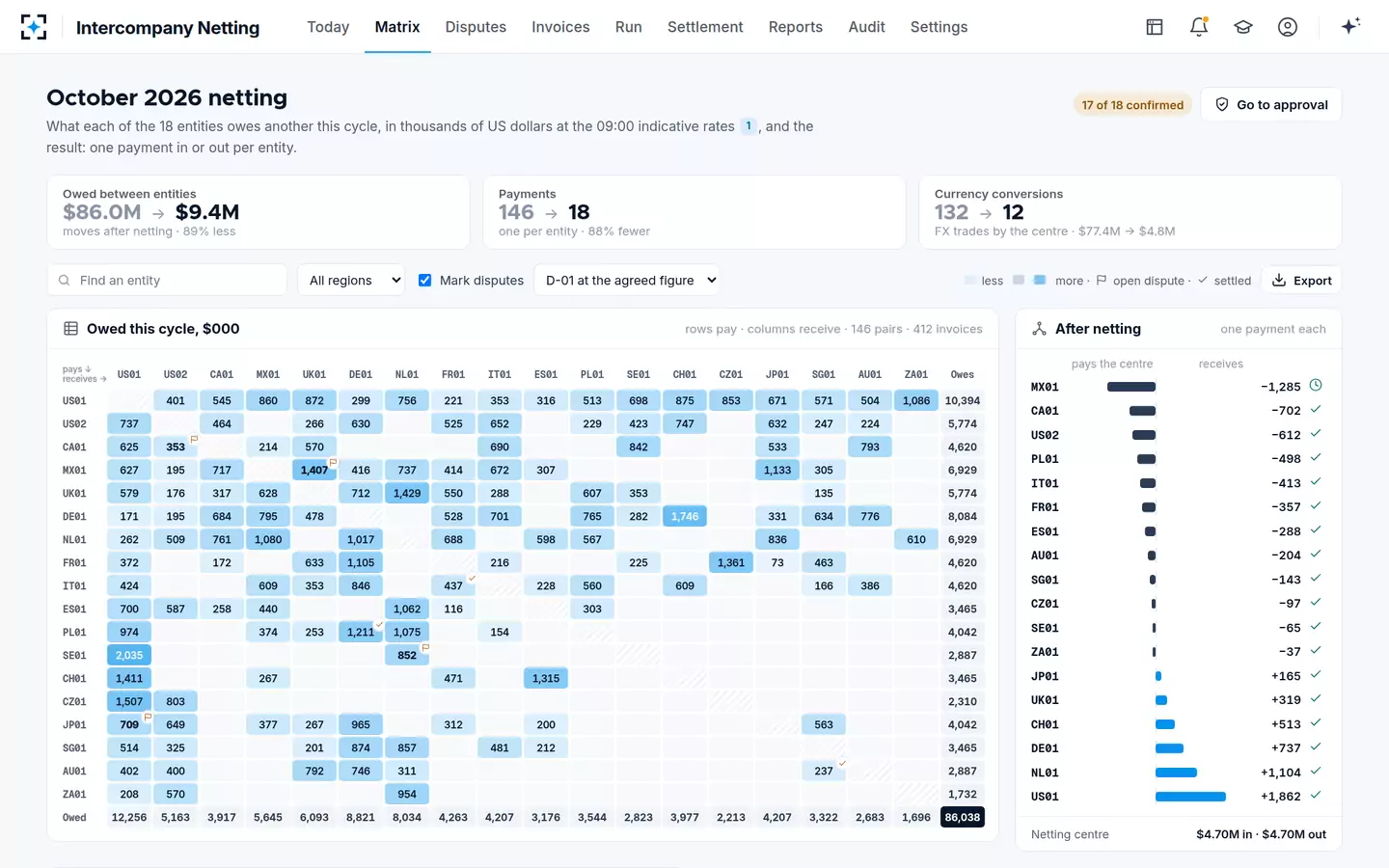Toggle the Mark disputes checkbox
This screenshot has width=1389, height=868.
[x=424, y=281]
